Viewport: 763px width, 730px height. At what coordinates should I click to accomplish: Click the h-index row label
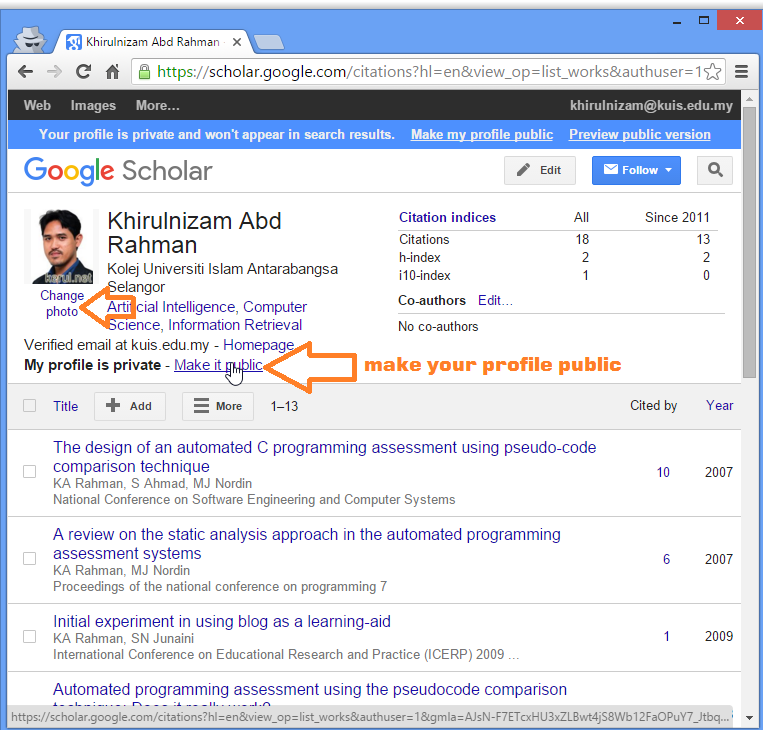[x=419, y=257]
